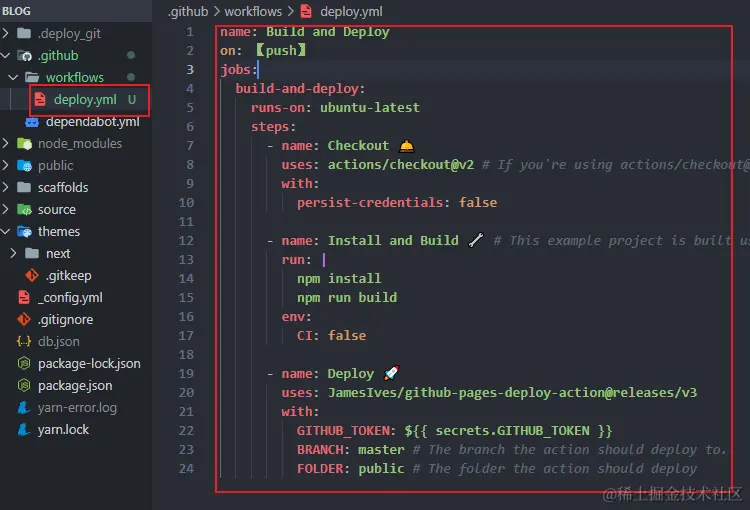The image size is (750, 510).
Task: Click 'JamesIves/github-pages-deploy-action@releases/v3' text
Action: (x=512, y=392)
